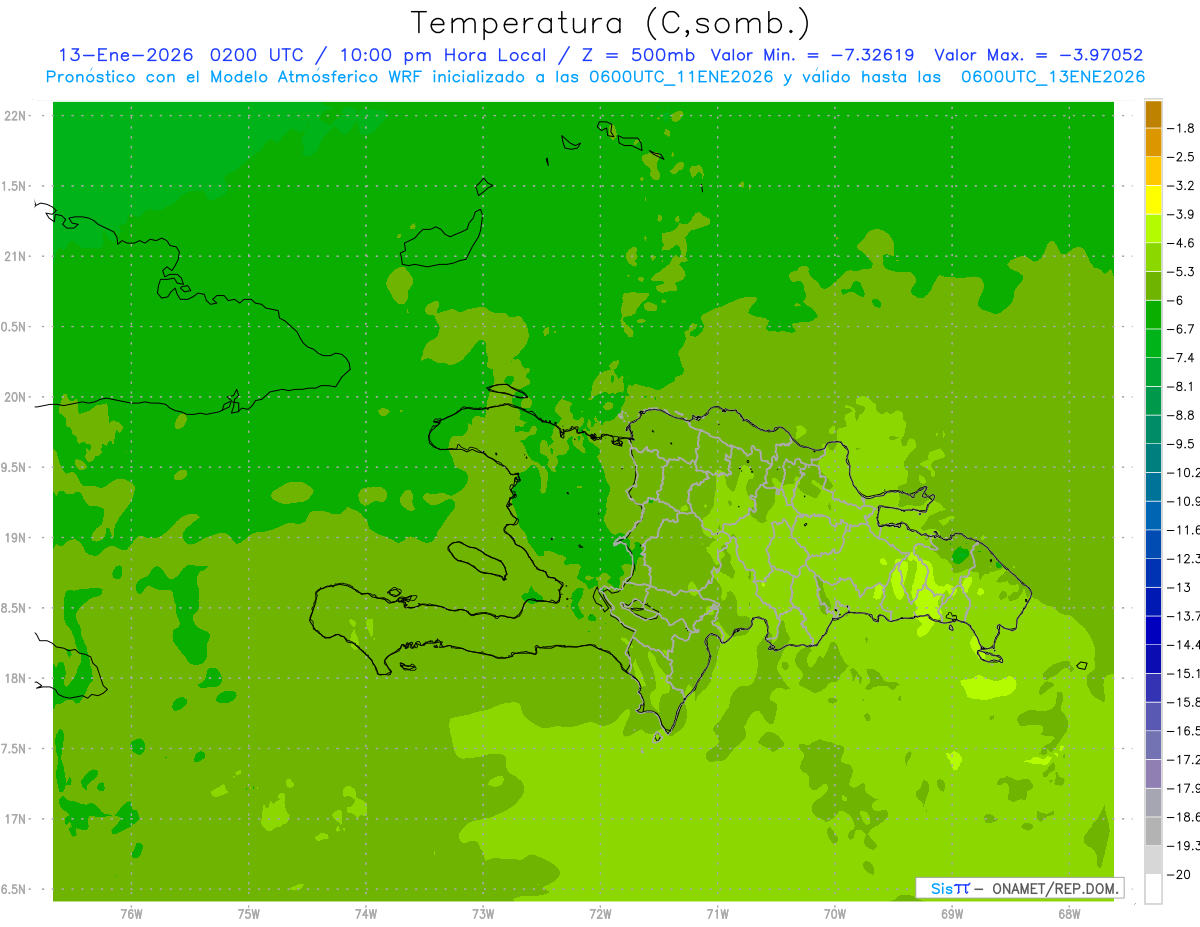Pick the color bar segment between -4.6 and -5.3

[1153, 257]
